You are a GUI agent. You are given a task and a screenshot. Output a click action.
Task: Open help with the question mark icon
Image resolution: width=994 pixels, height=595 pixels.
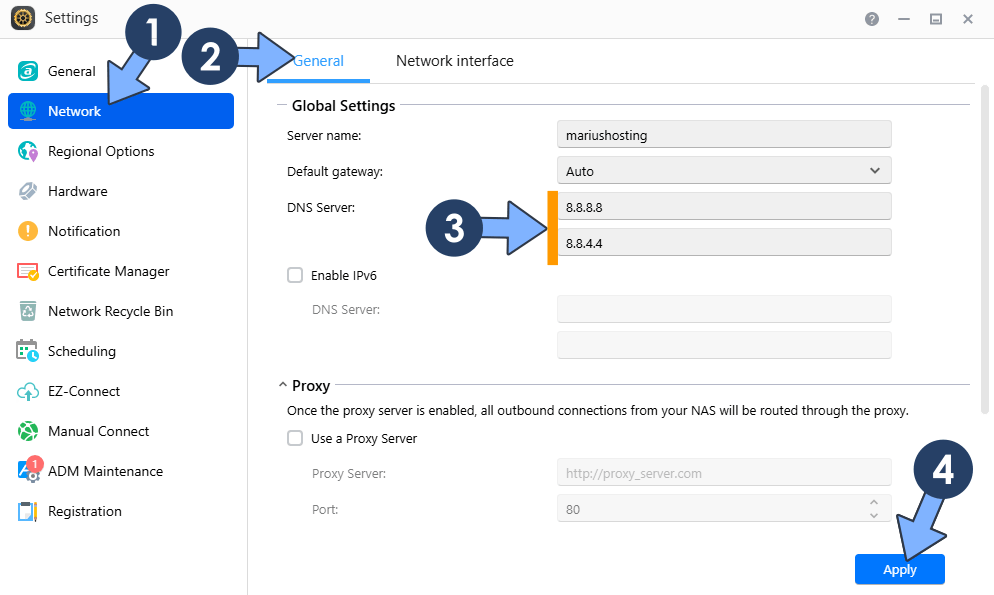(x=872, y=19)
